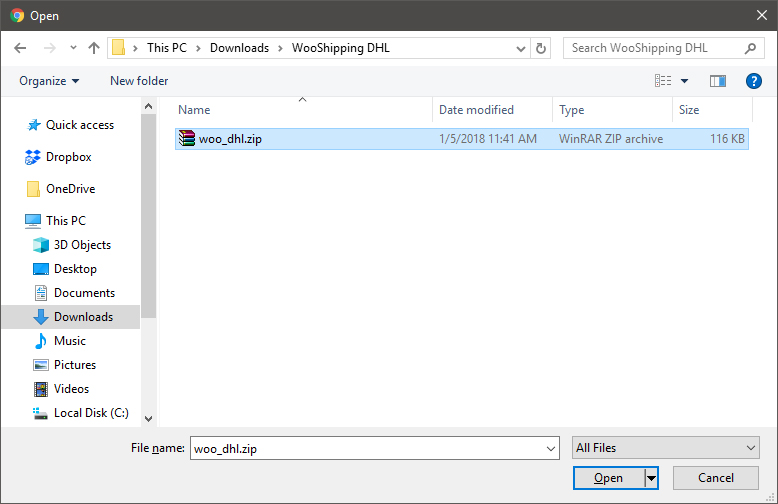This screenshot has height=504, width=778.
Task: Toggle the preview pane icon
Action: click(717, 81)
